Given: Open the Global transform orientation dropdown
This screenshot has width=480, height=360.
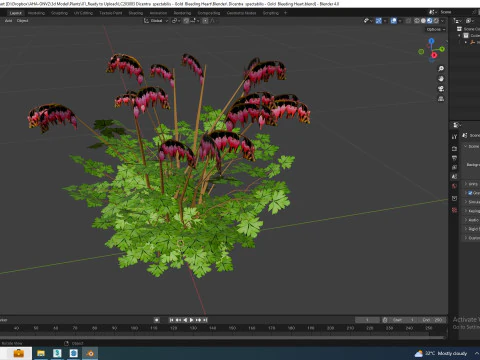Looking at the screenshot, I should (156, 21).
